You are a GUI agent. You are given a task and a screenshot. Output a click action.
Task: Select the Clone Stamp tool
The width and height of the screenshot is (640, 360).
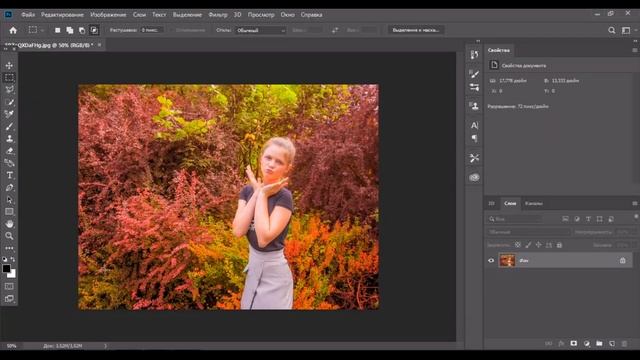(9, 139)
